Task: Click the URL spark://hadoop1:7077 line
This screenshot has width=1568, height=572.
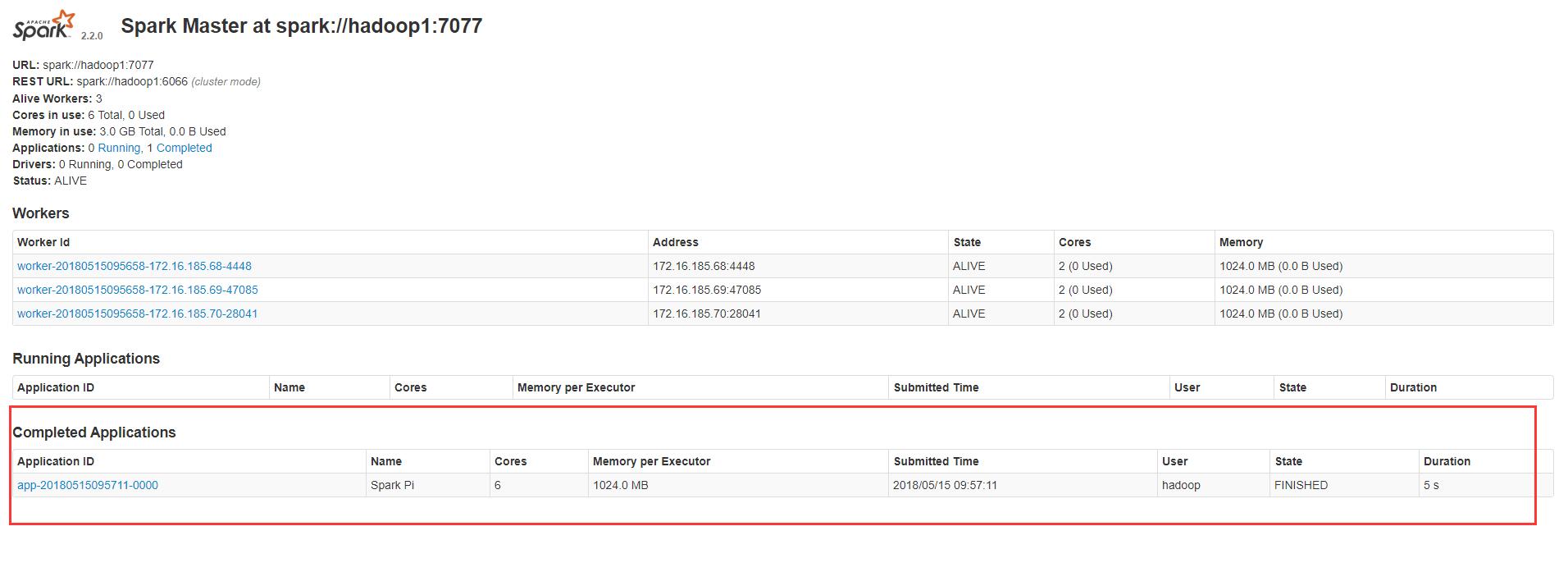Action: [x=83, y=65]
